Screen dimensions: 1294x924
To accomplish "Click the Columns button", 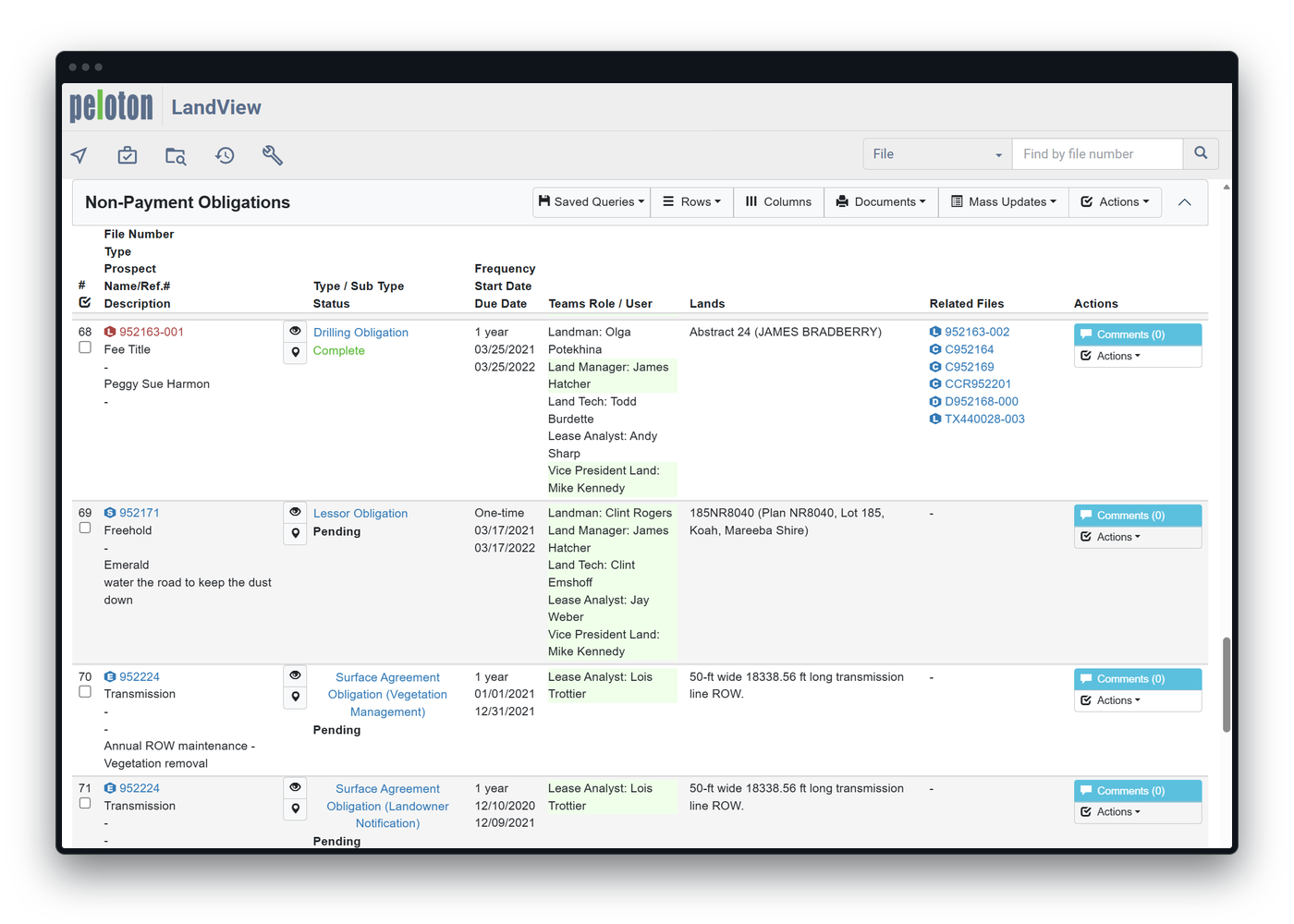I will [778, 202].
